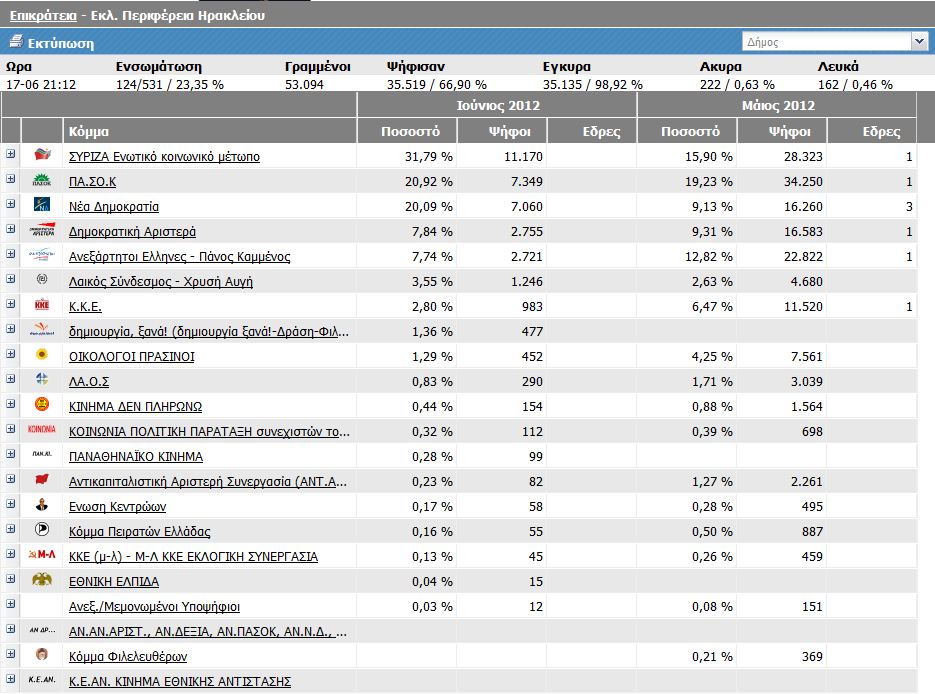
Task: Open Λαικός Σύνδεσμος - Χρυσή Αυγή link
Action: [x=160, y=282]
